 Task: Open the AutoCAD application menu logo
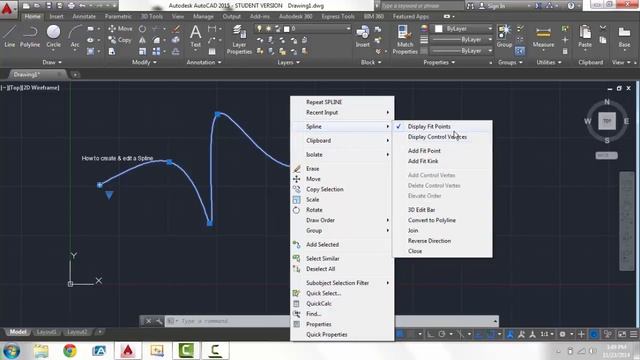point(7,8)
